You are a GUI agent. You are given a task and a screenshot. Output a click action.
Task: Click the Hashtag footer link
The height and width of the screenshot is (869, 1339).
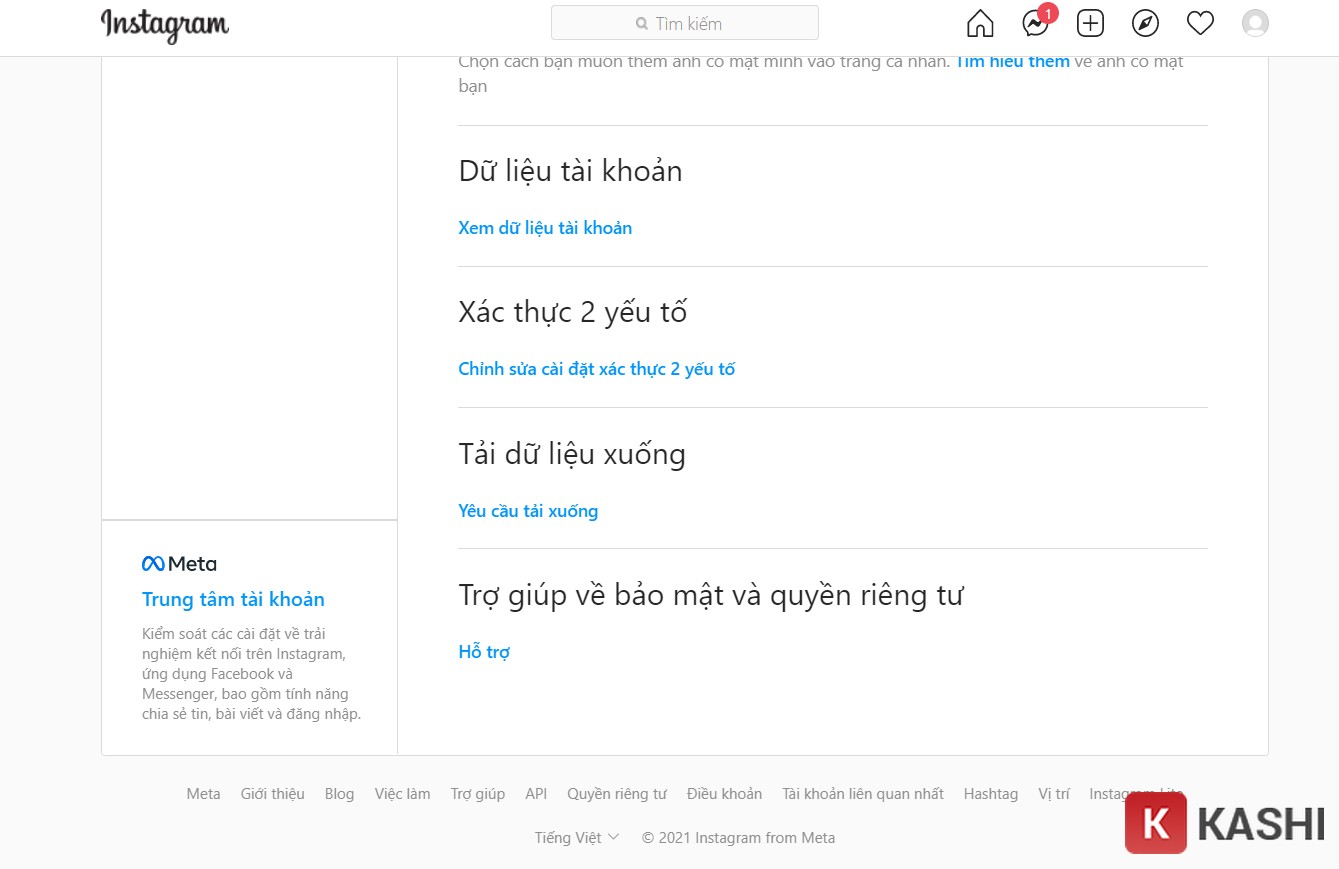coord(990,793)
